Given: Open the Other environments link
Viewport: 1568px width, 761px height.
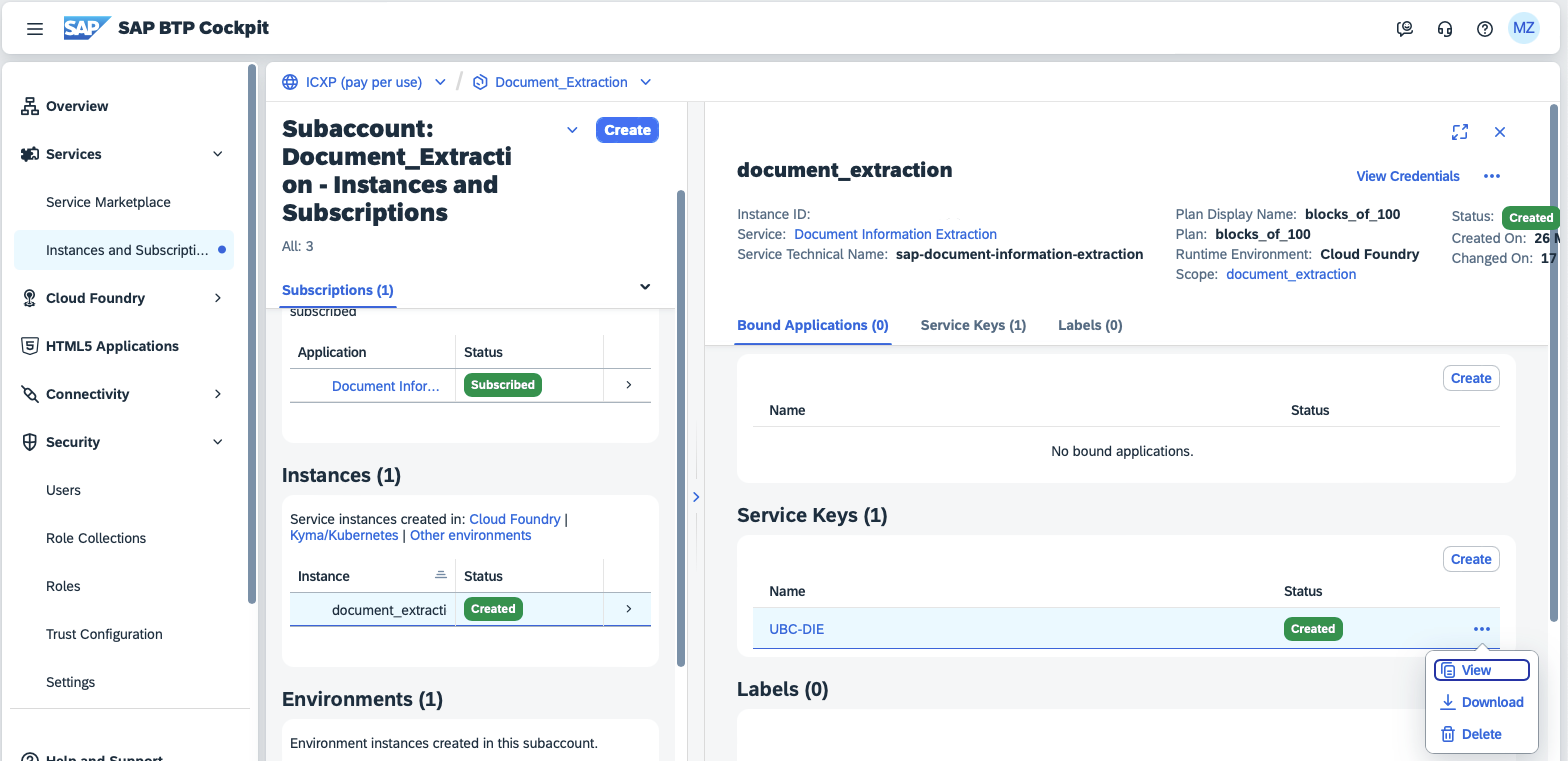Looking at the screenshot, I should (x=471, y=535).
